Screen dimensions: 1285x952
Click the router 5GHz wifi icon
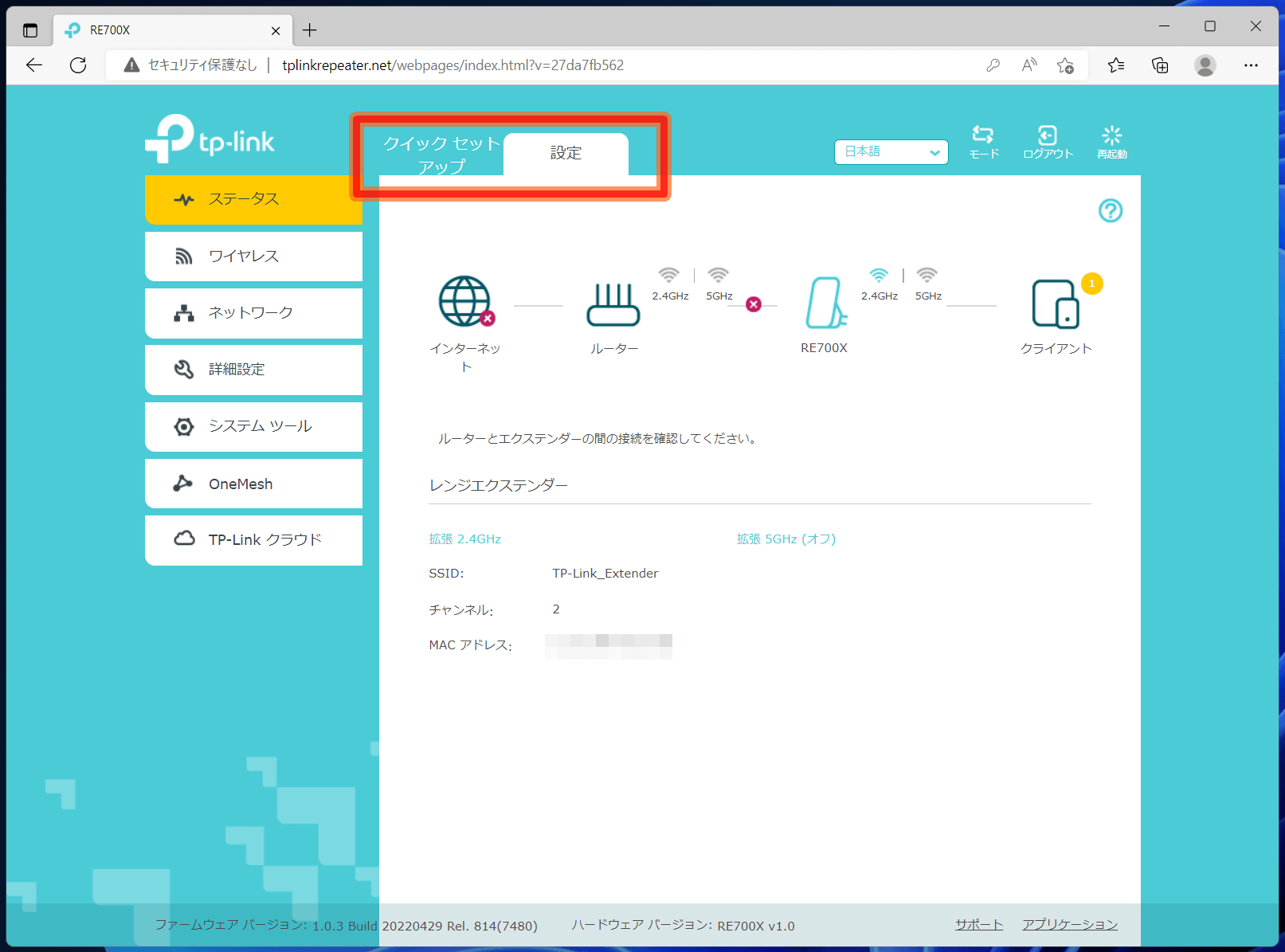(719, 275)
